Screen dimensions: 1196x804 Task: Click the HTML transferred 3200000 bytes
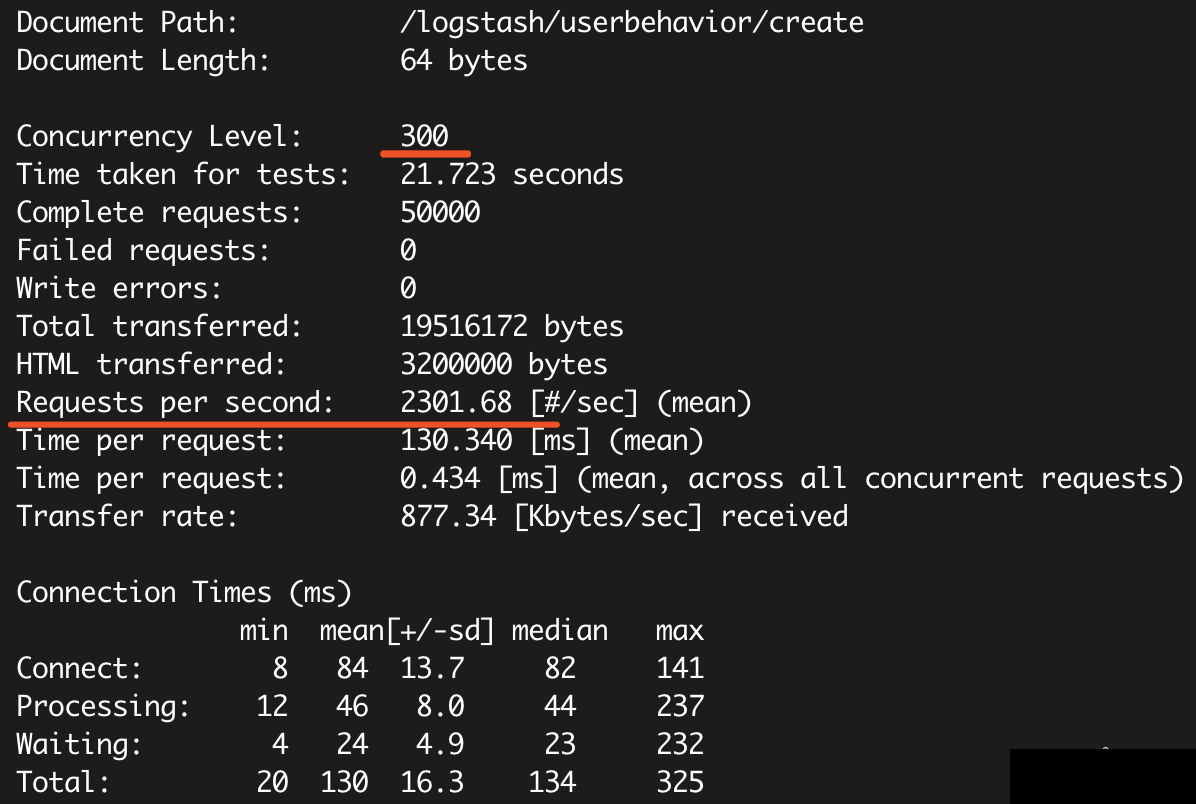point(503,365)
